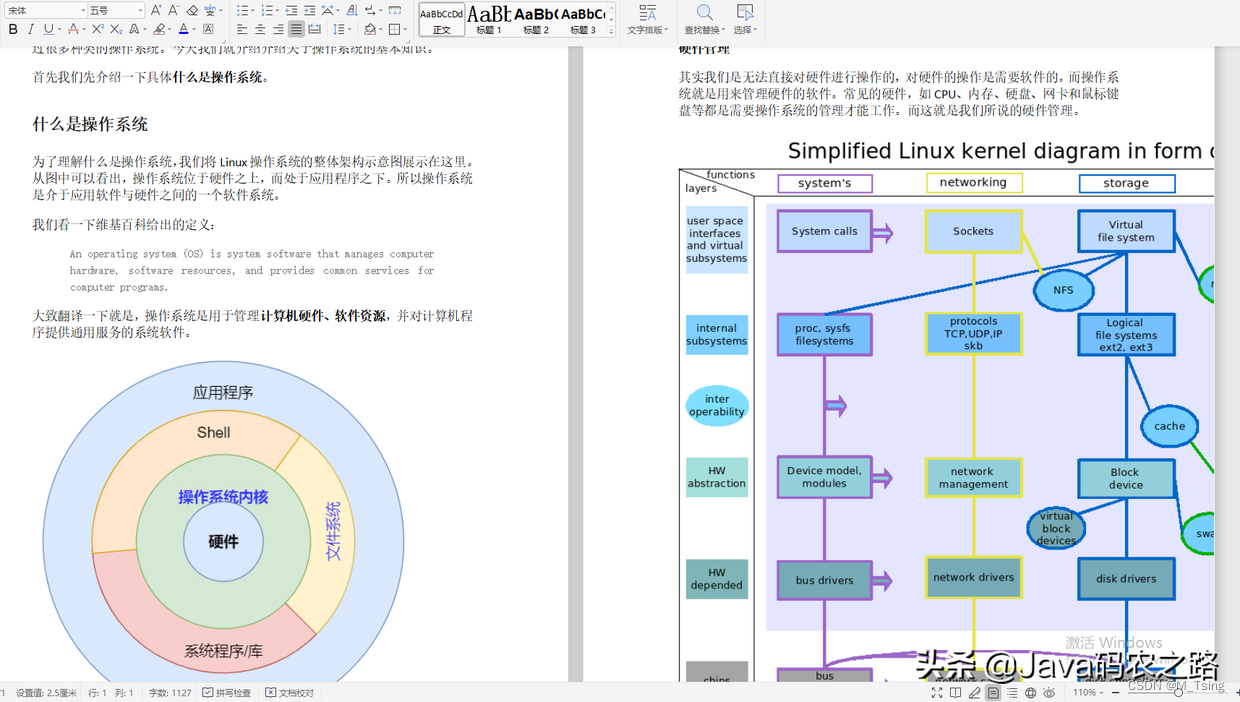The height and width of the screenshot is (702, 1240).
Task: Increase font size with the larger A icon
Action: click(156, 10)
